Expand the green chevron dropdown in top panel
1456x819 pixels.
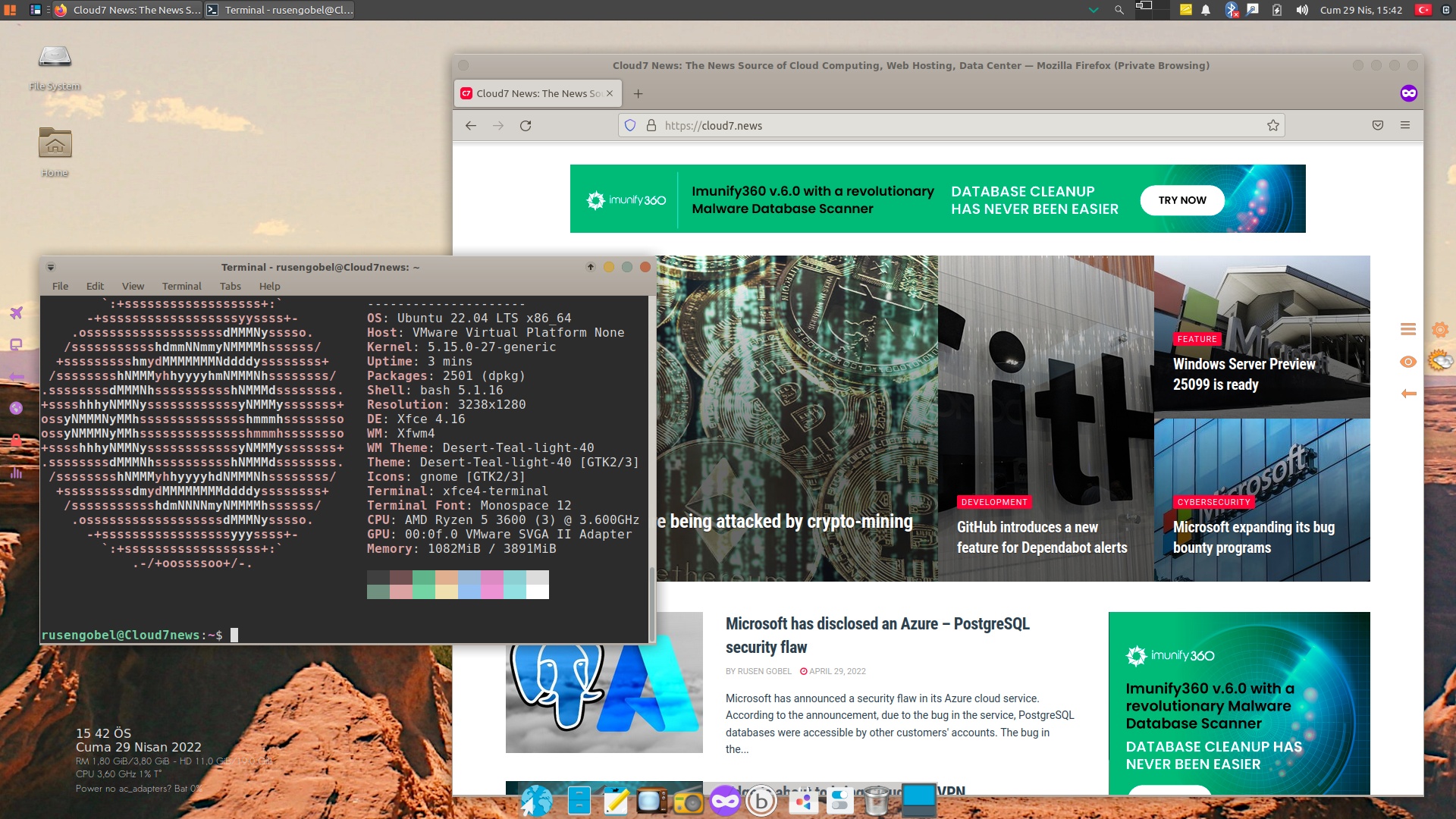coord(1093,11)
